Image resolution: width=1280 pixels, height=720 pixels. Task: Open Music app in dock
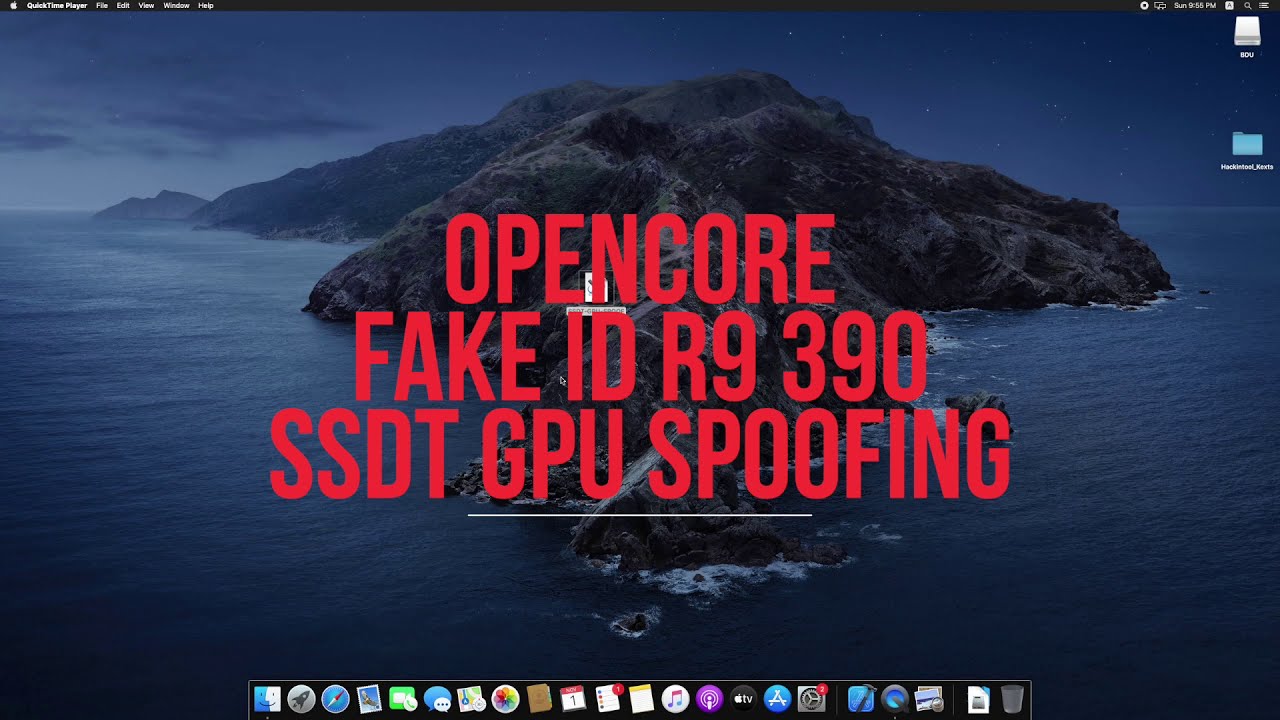pyautogui.click(x=675, y=699)
